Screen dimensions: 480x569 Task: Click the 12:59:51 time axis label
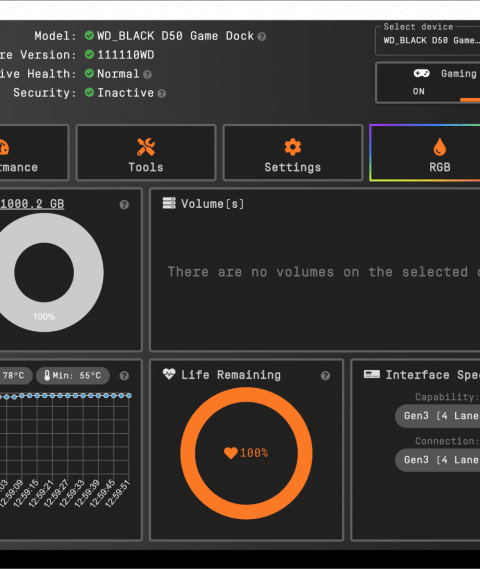(x=117, y=493)
